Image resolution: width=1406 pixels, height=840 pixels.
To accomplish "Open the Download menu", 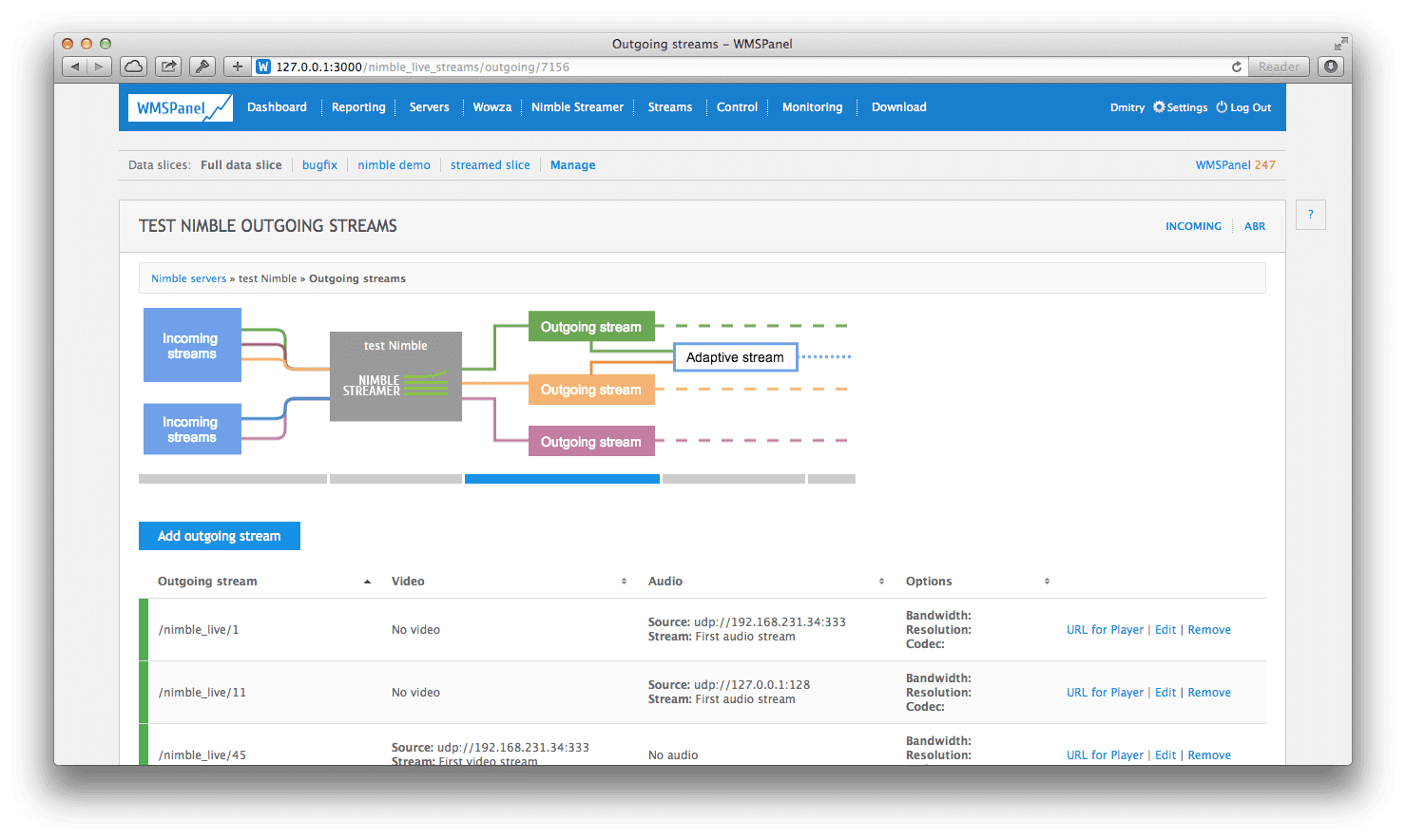I will click(898, 107).
